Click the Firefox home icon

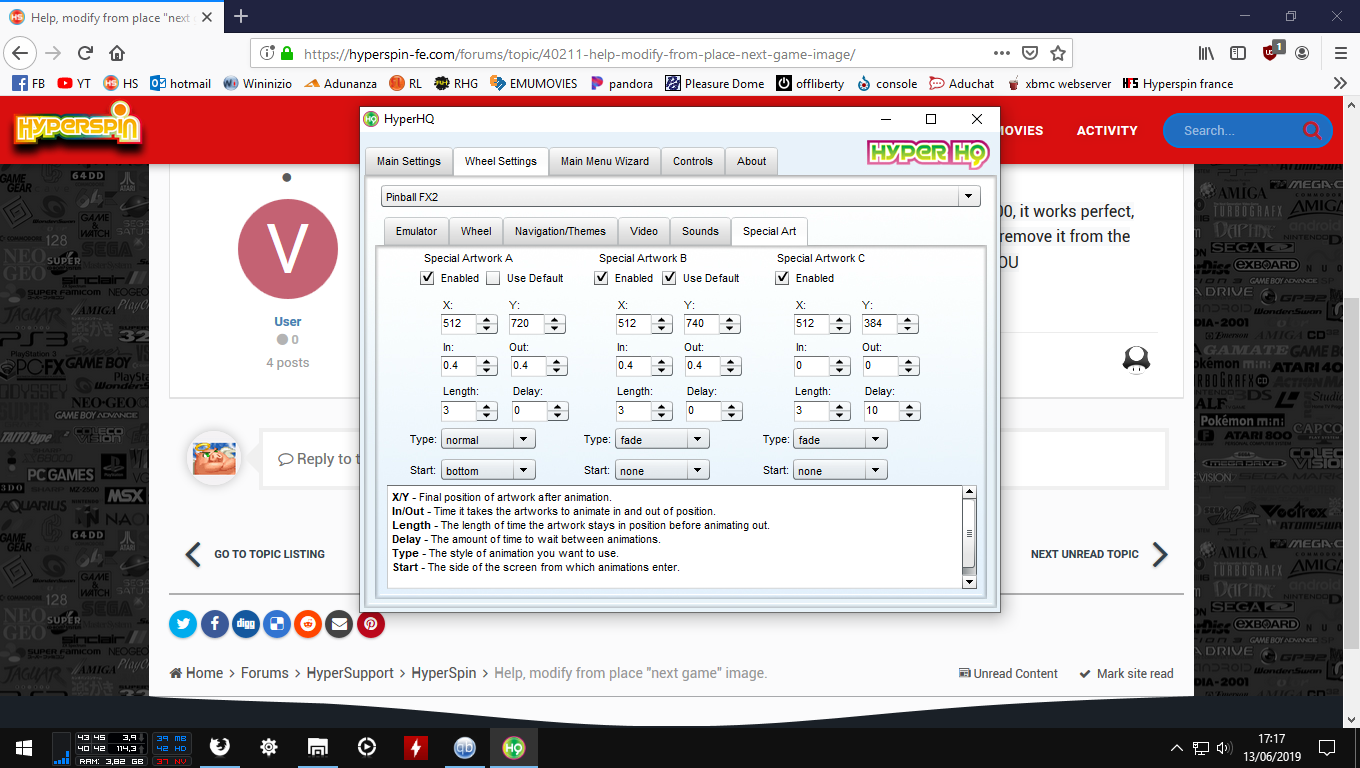(117, 53)
